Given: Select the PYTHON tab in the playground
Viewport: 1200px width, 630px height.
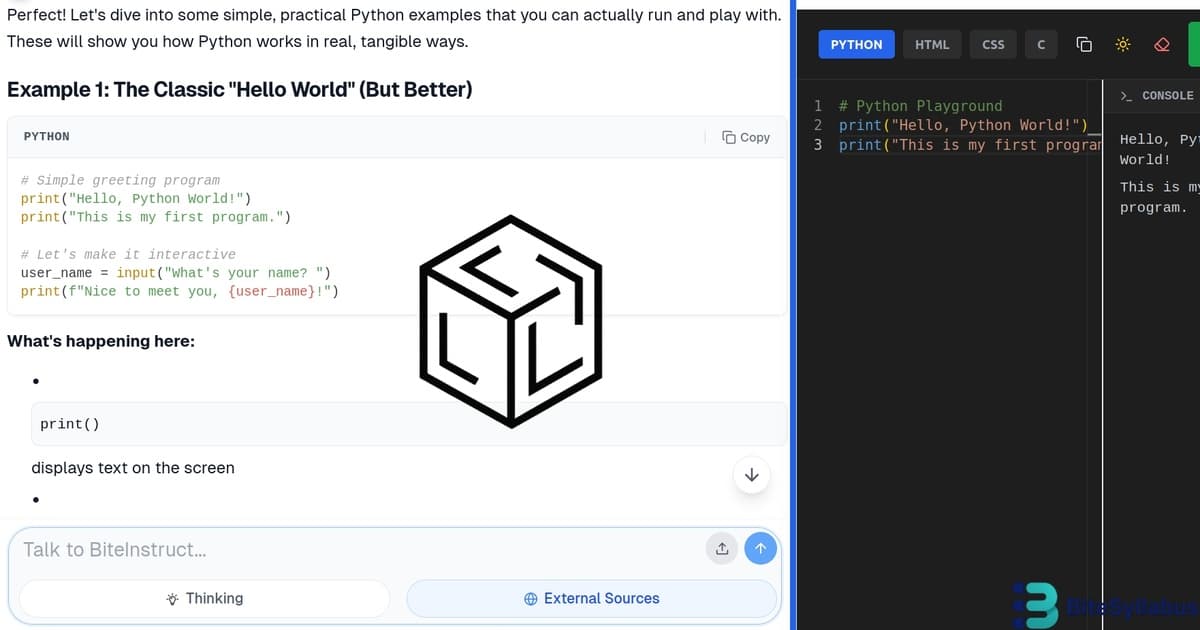Looking at the screenshot, I should pos(856,44).
